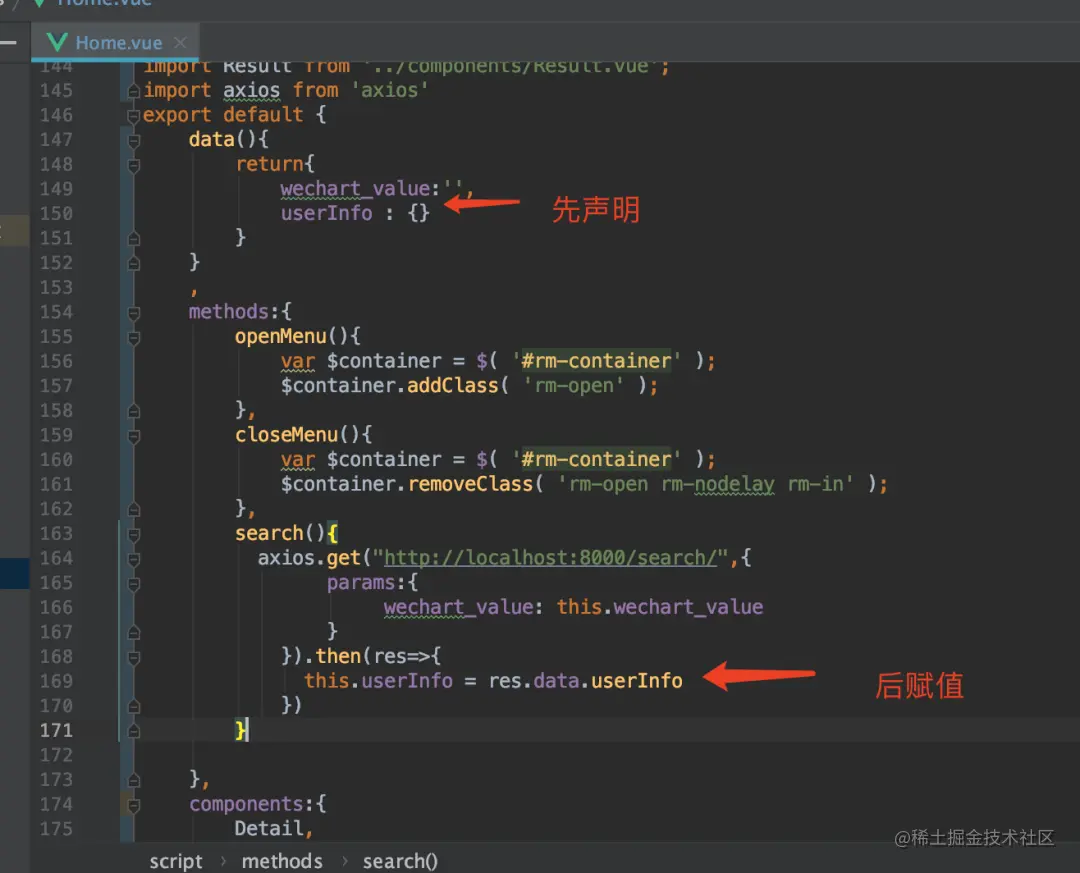Select the script breadcrumb
Image resolution: width=1080 pixels, height=873 pixels.
pos(176,861)
